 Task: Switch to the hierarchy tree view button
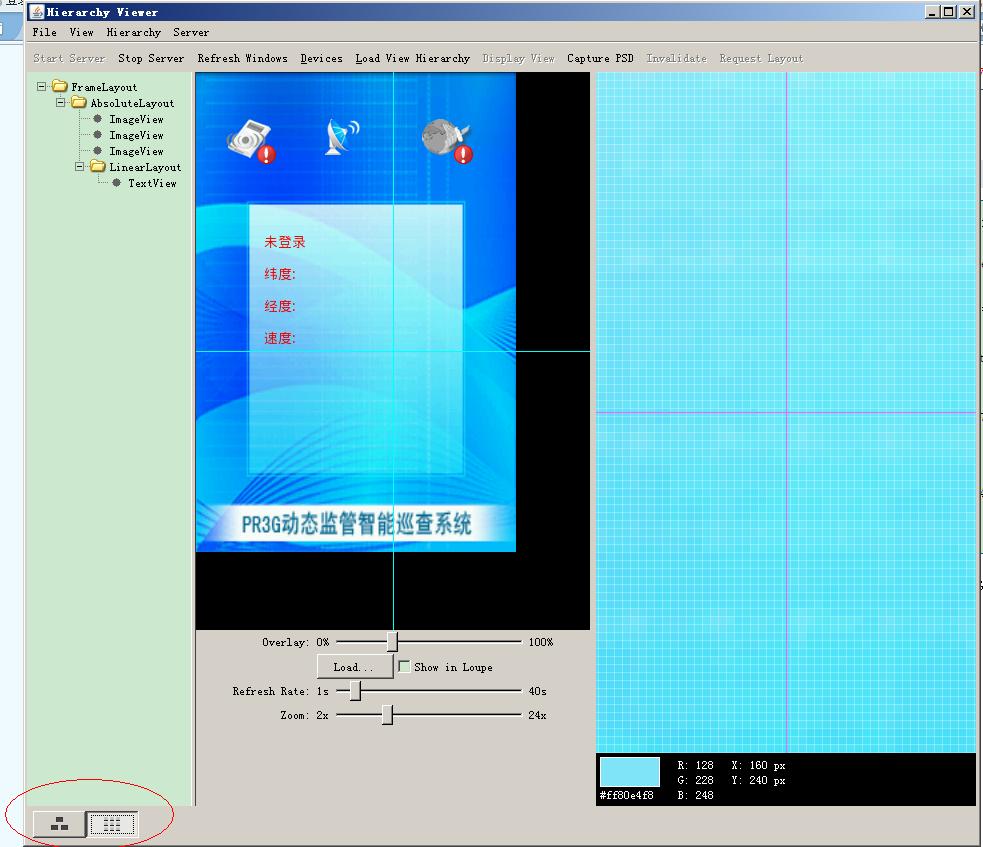60,824
